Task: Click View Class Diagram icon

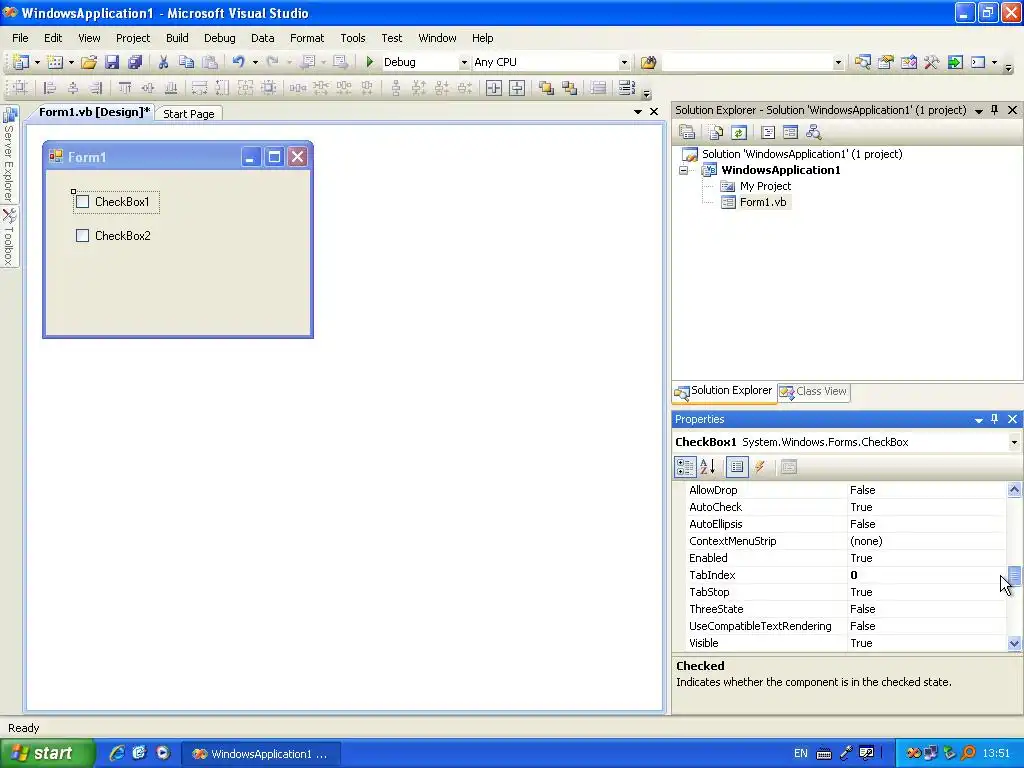Action: (814, 133)
